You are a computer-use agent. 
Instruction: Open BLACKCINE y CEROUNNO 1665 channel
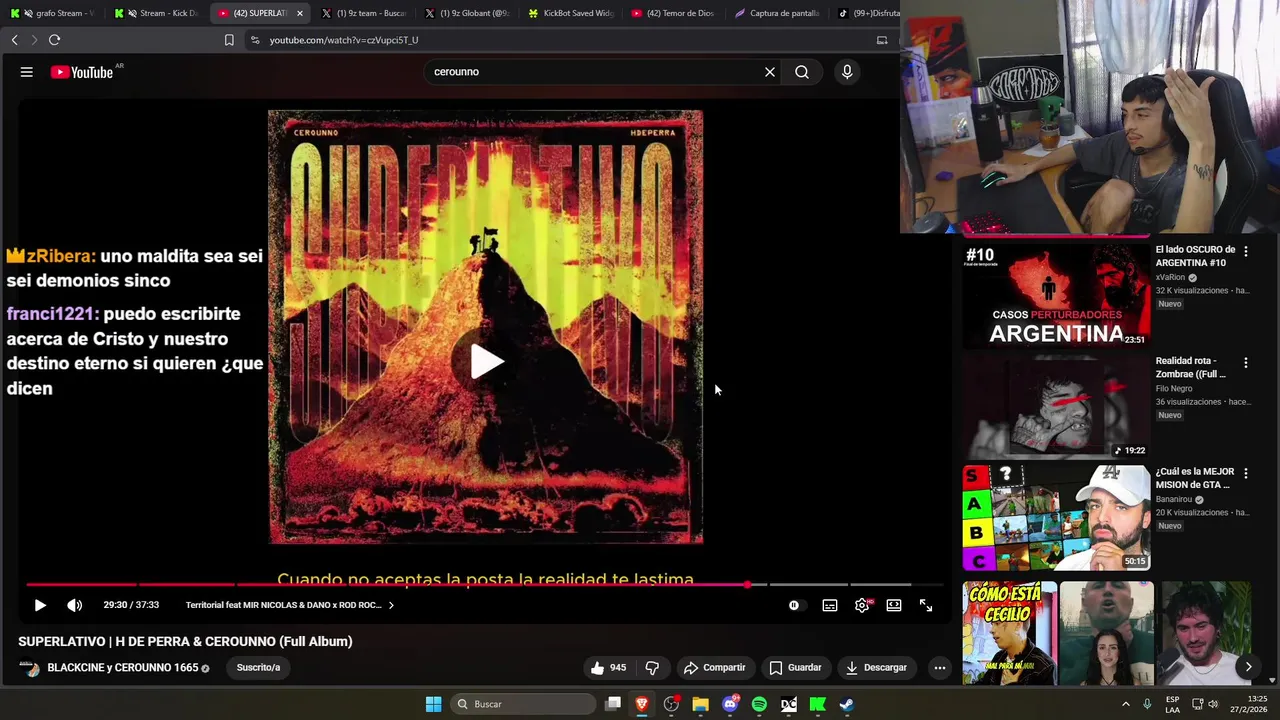[123, 667]
